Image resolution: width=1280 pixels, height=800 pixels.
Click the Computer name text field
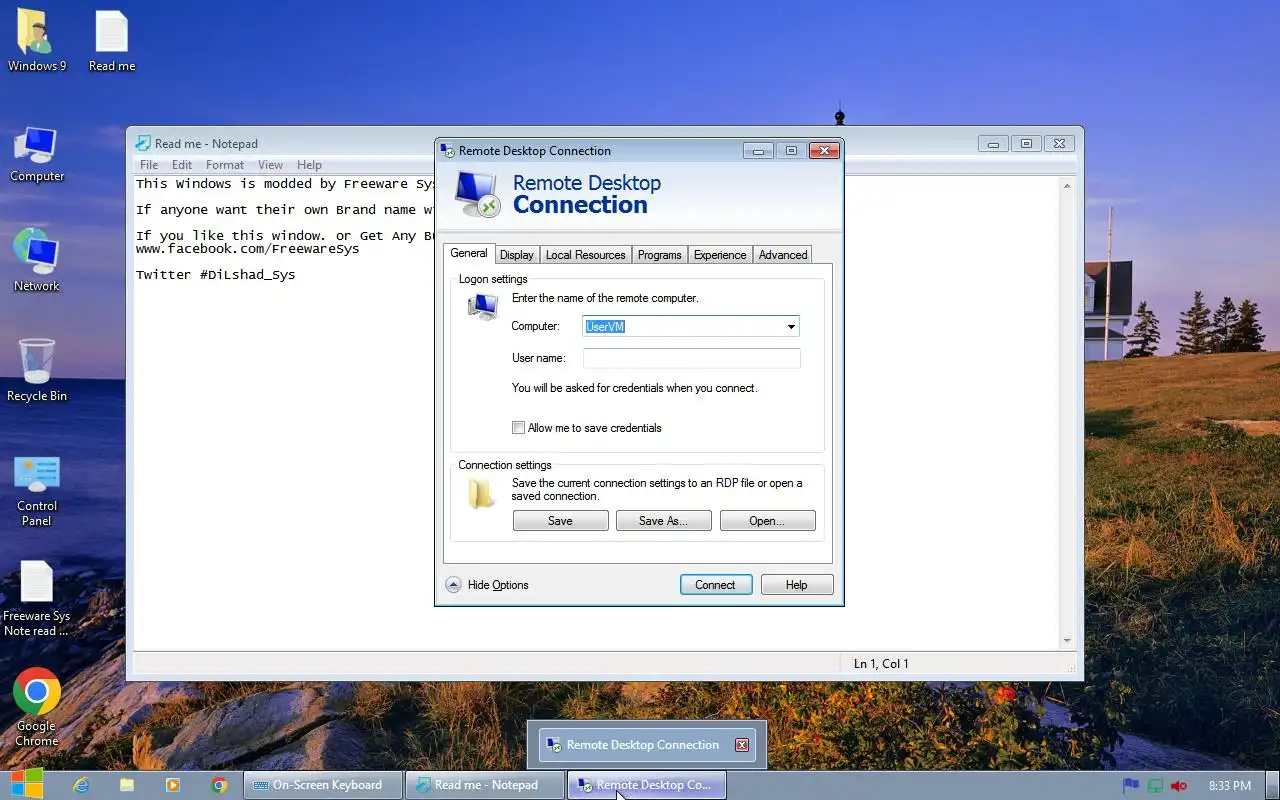[x=683, y=327]
